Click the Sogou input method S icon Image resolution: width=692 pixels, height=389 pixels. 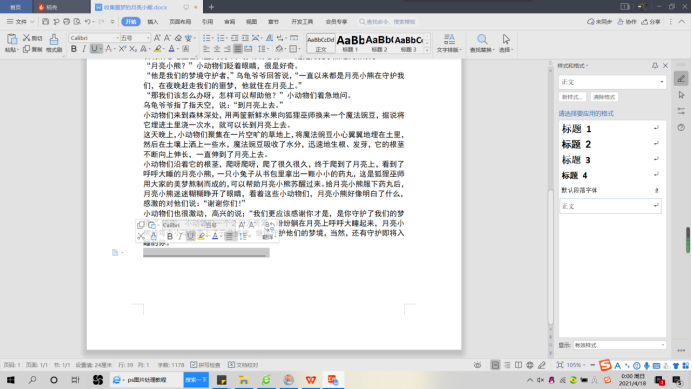[605, 365]
